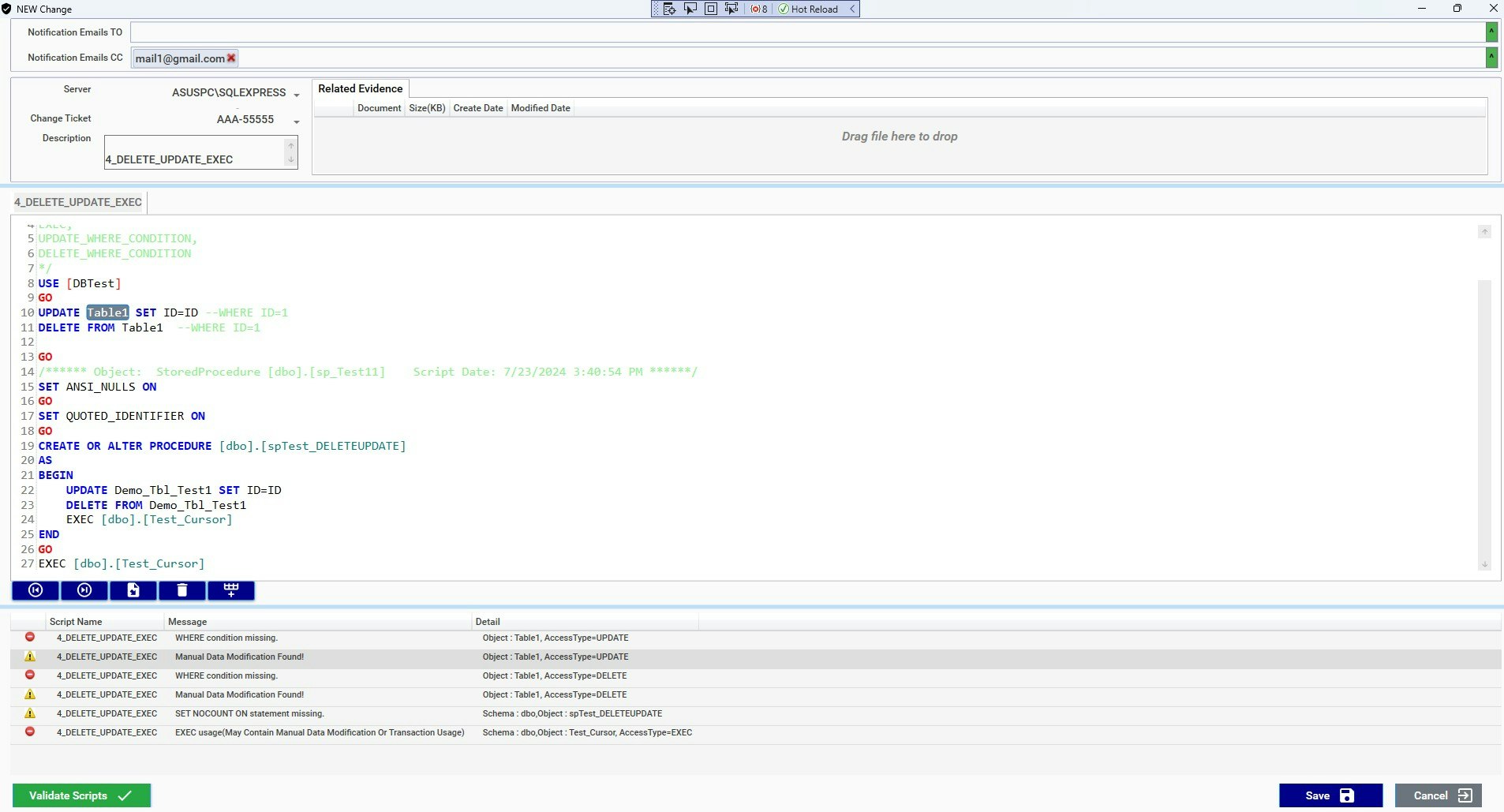1504x812 pixels.
Task: Import a script file with the file-arrow button
Action: pos(133,590)
